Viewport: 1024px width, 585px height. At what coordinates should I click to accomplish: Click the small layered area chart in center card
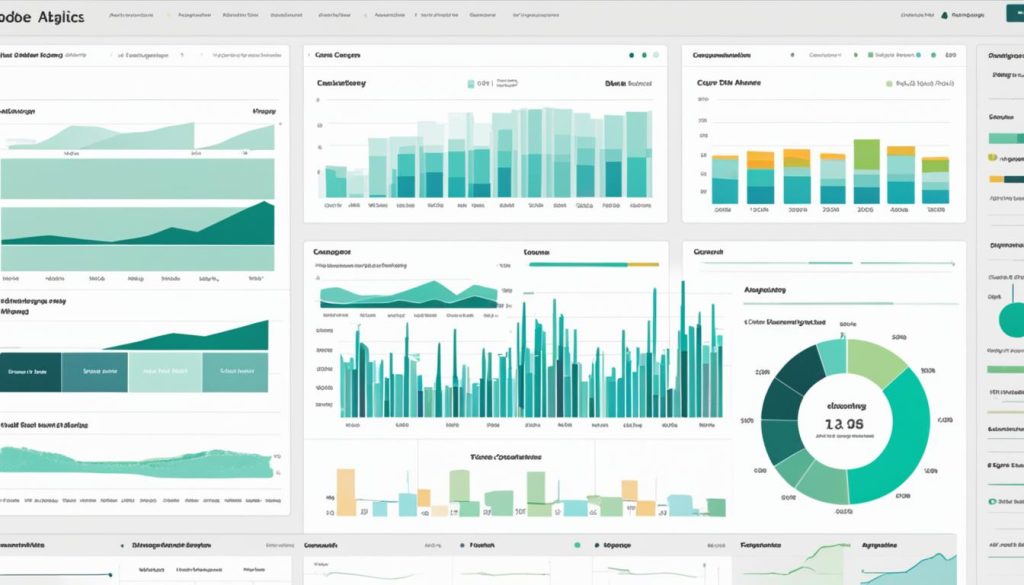(409, 294)
